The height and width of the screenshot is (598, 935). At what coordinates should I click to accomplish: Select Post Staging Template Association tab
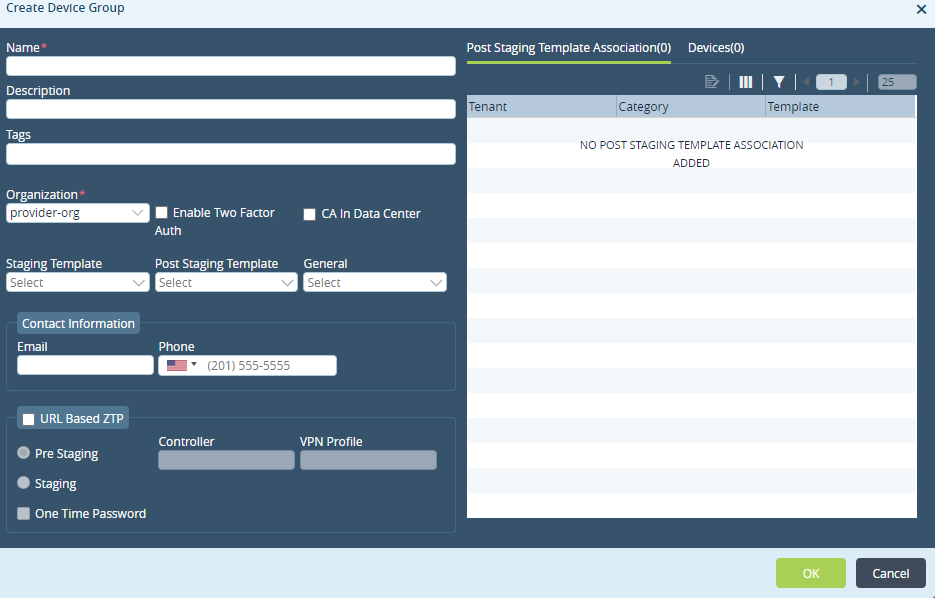(568, 48)
